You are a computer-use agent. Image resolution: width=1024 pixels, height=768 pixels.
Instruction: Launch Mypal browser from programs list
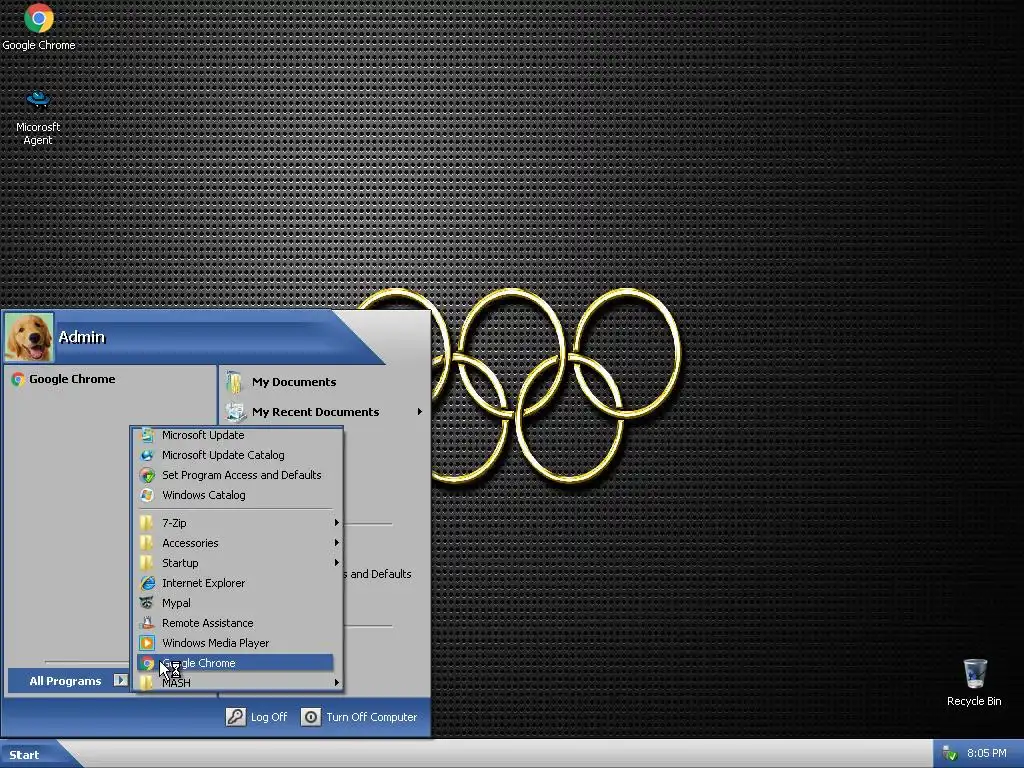[236, 603]
